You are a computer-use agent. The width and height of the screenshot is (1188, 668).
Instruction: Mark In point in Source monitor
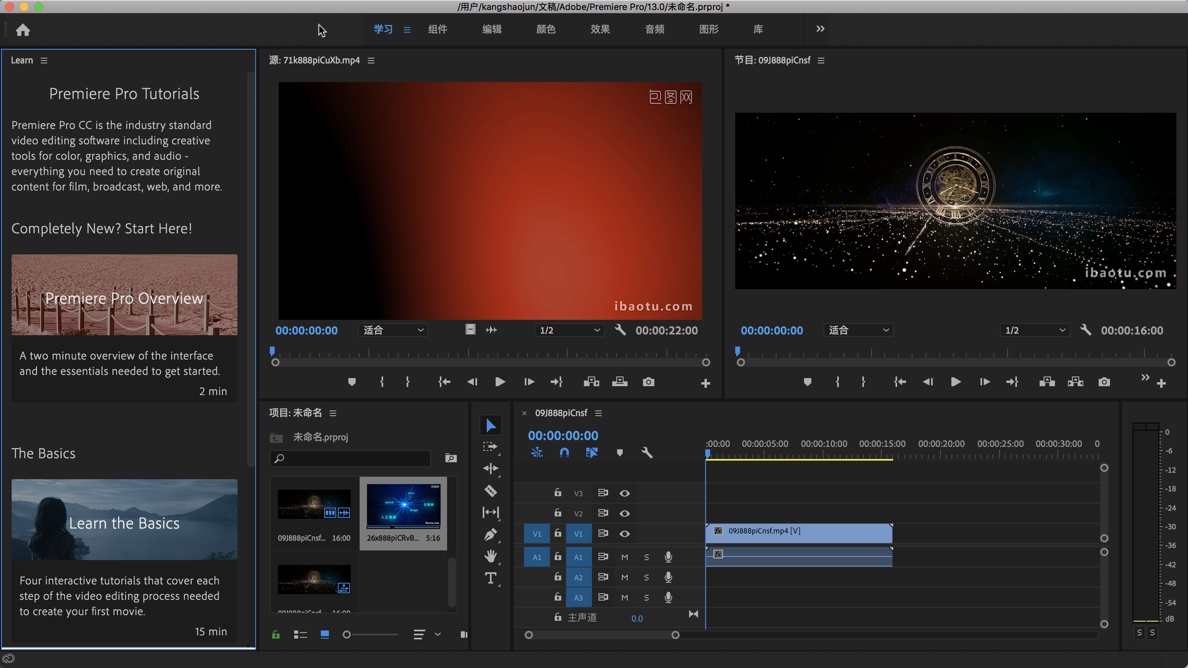pos(382,382)
